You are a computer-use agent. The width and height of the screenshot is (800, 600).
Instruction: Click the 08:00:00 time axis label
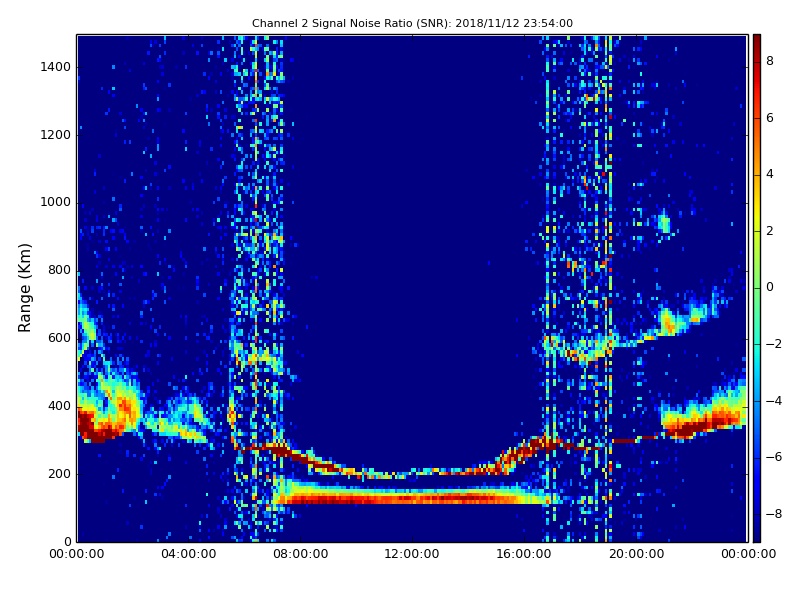(301, 554)
